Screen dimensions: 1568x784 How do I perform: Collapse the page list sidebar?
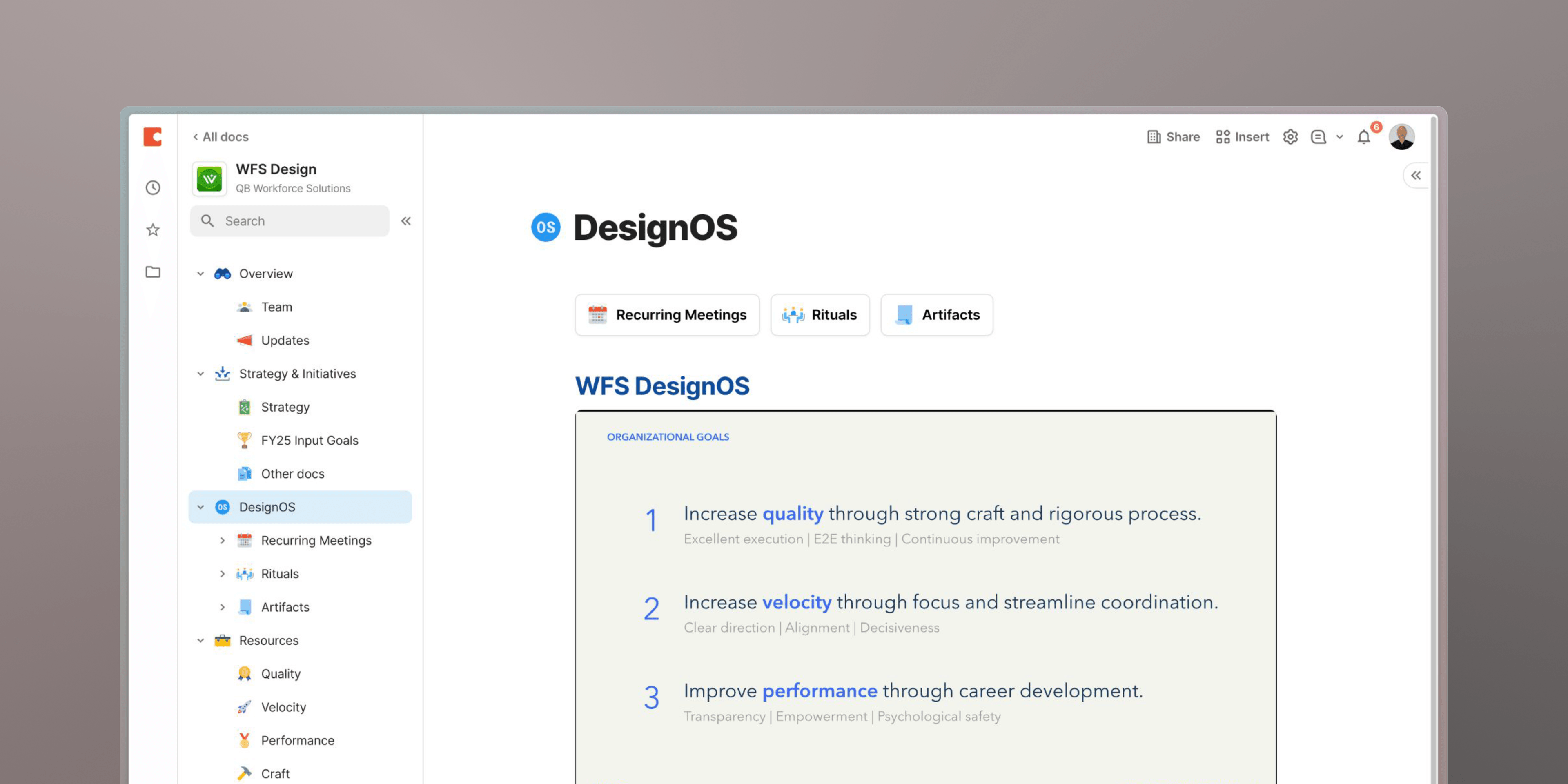406,221
